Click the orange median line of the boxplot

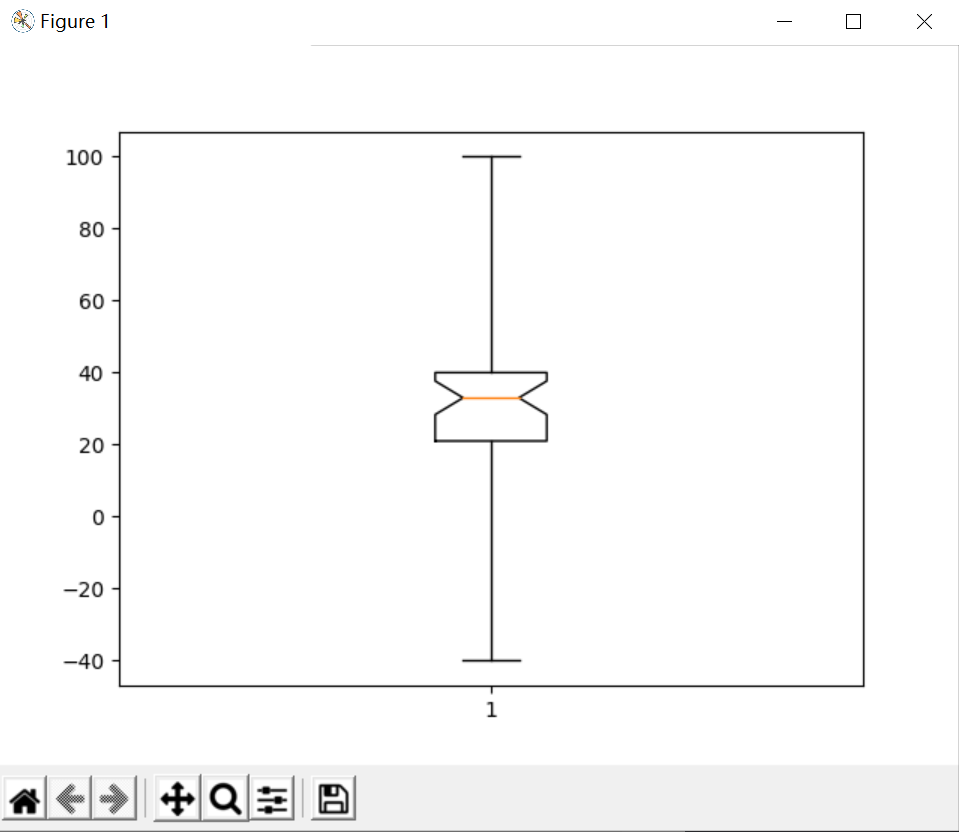491,397
